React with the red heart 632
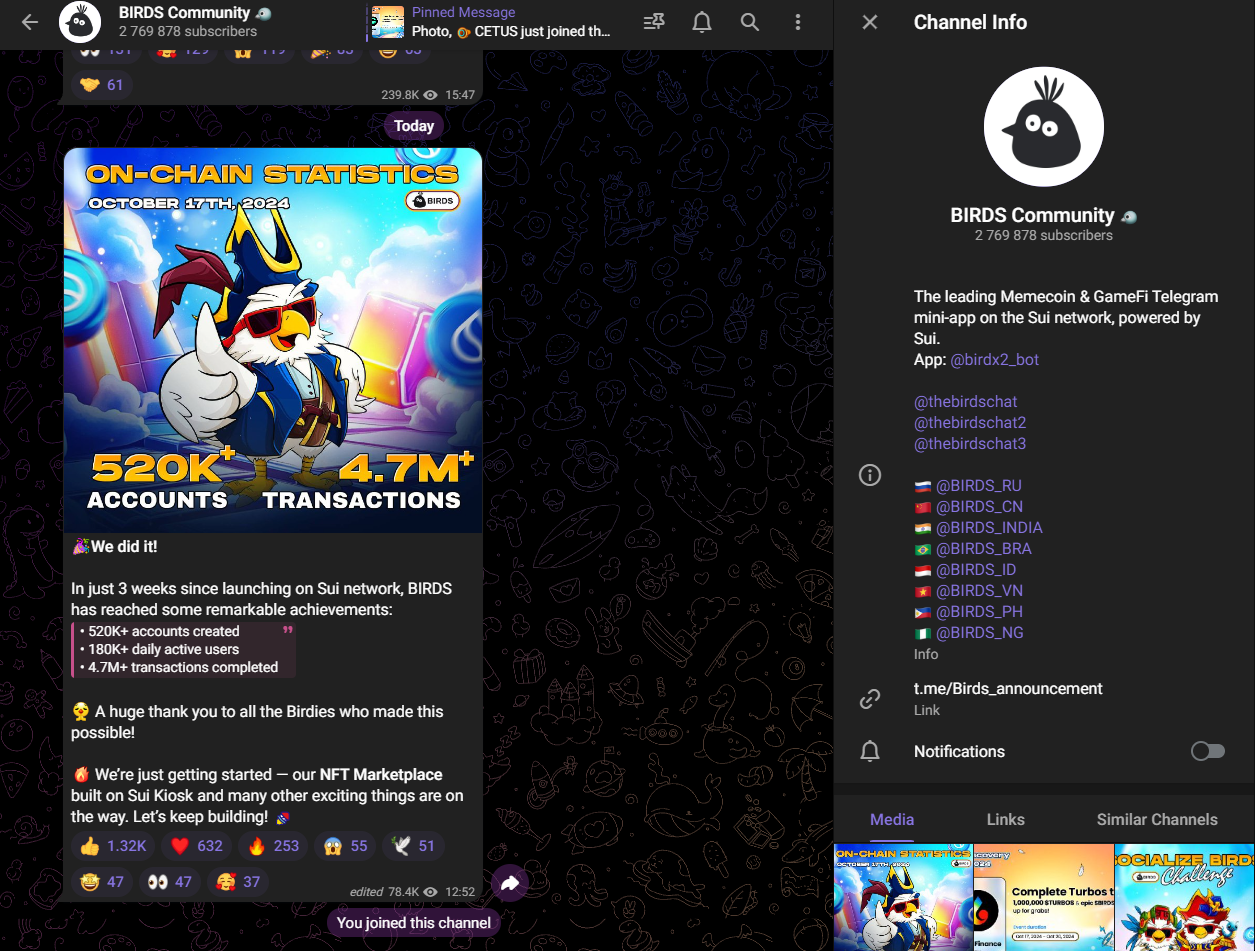Screen dimensions: 1255x951 [196, 846]
